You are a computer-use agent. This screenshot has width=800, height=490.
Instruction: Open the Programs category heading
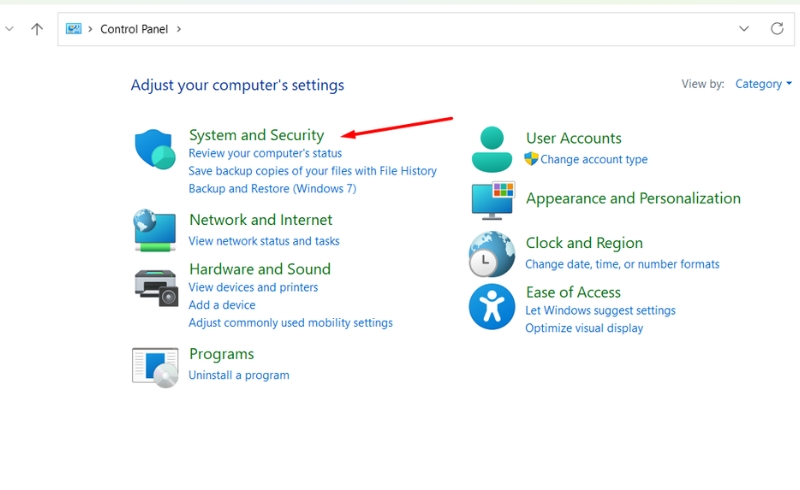point(221,354)
